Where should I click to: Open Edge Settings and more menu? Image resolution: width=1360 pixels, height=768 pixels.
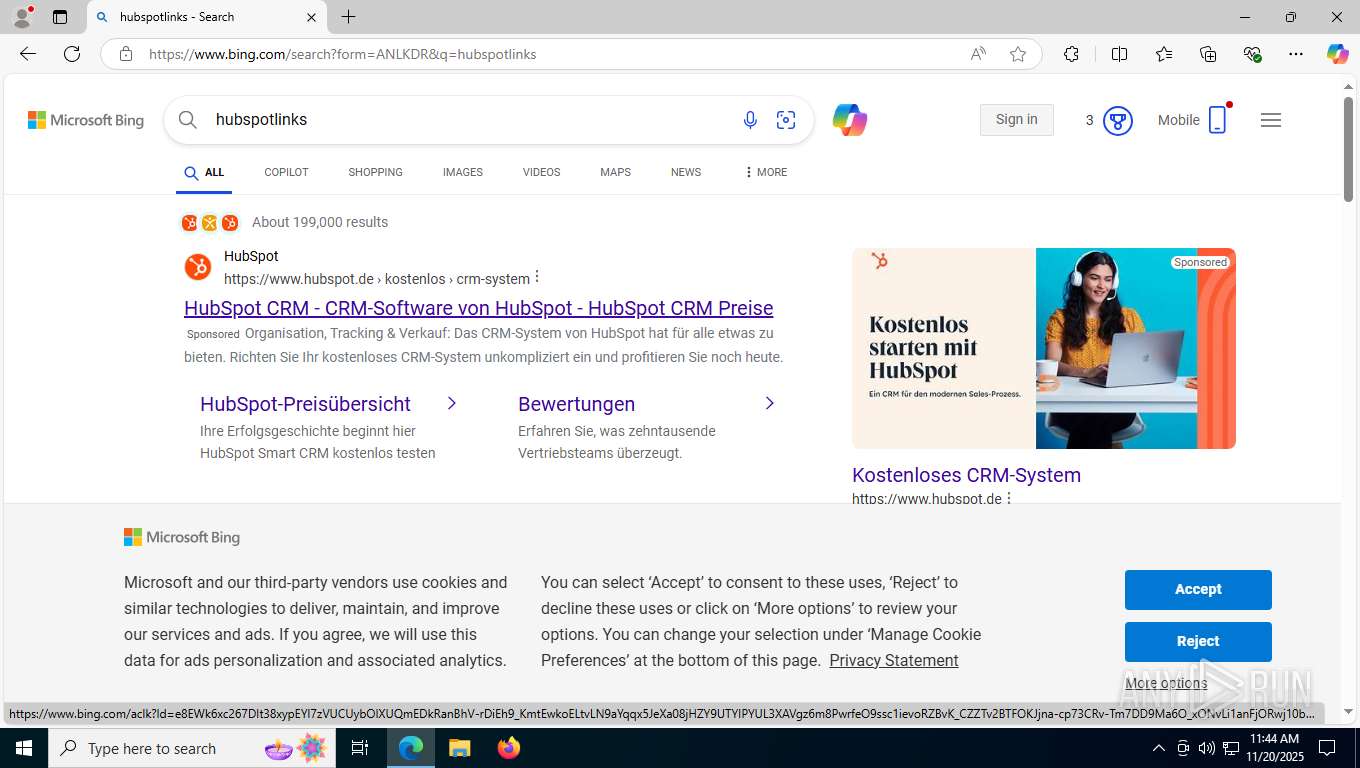coord(1296,54)
